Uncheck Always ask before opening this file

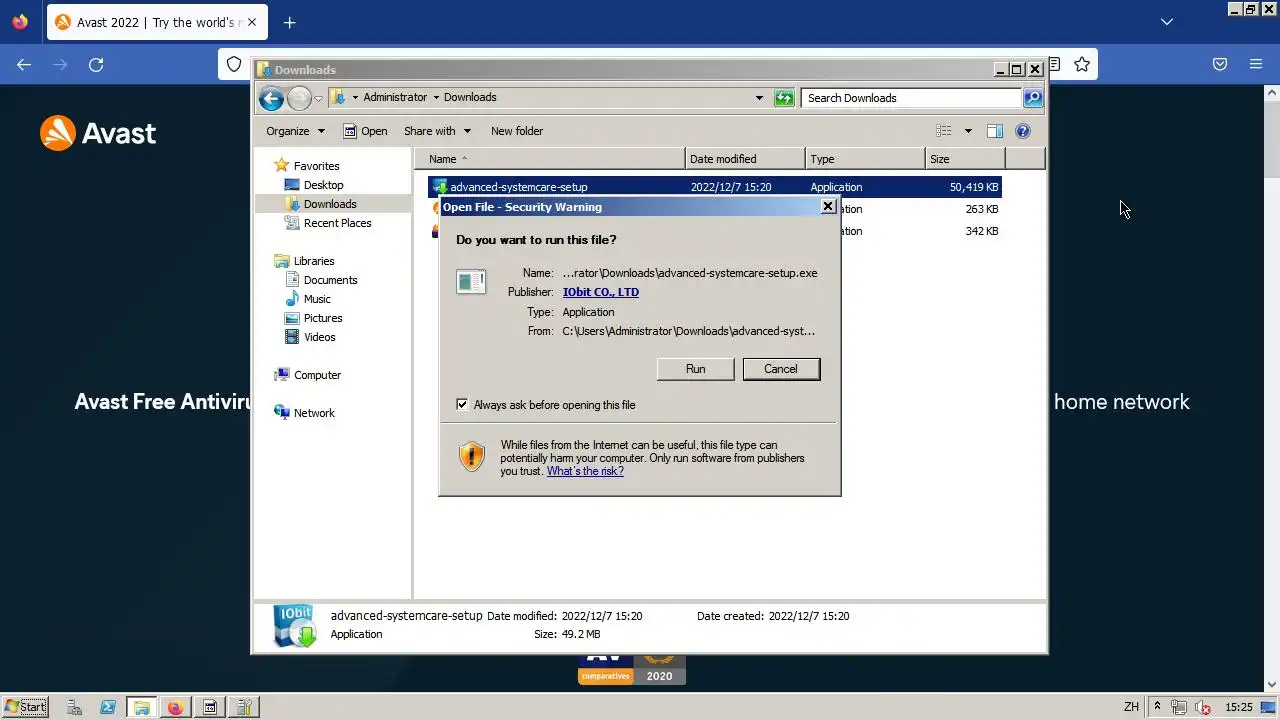point(462,405)
